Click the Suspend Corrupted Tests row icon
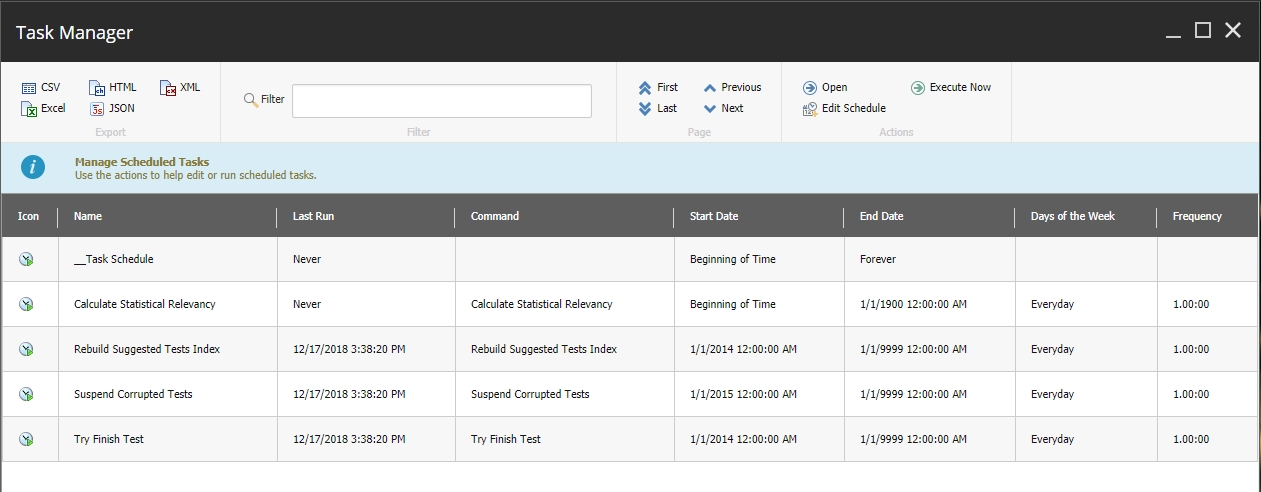The width and height of the screenshot is (1261, 492). click(27, 394)
